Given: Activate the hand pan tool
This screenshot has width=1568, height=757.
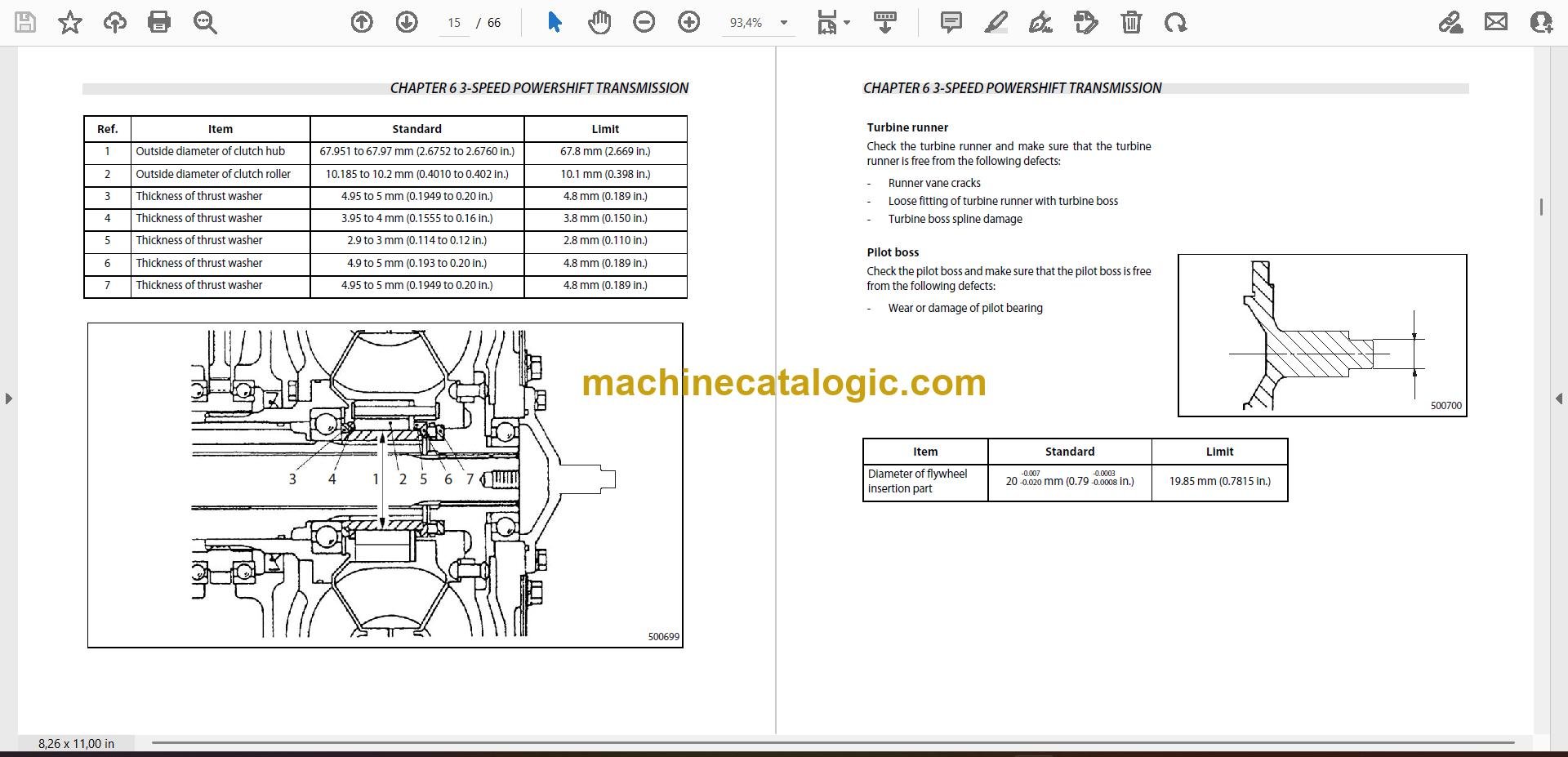Looking at the screenshot, I should point(599,22).
